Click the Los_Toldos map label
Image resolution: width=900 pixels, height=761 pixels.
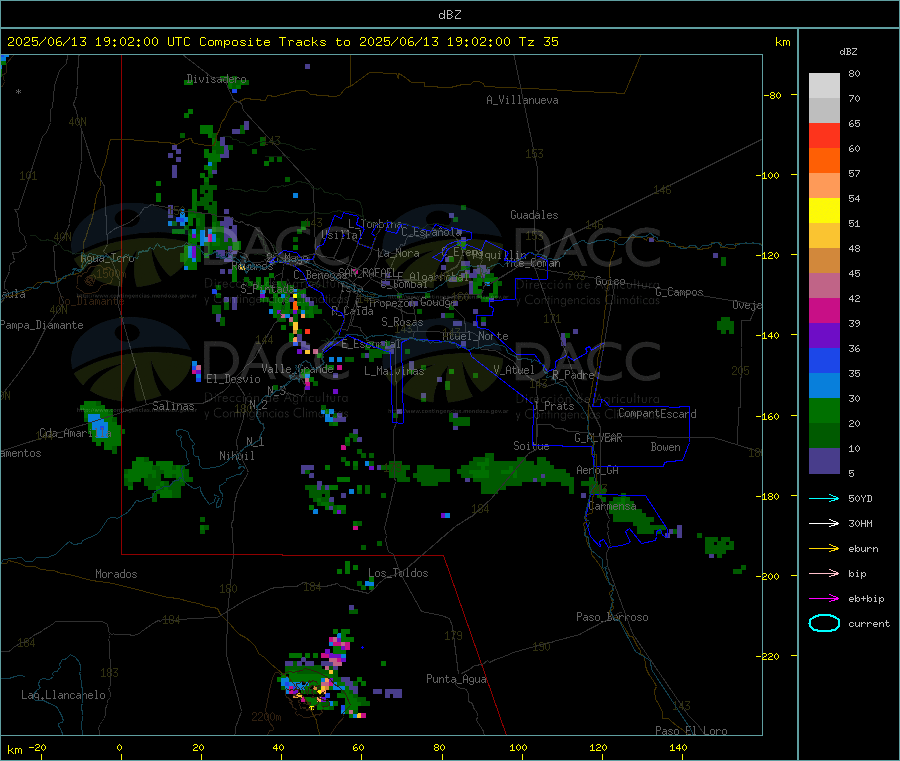point(398,573)
